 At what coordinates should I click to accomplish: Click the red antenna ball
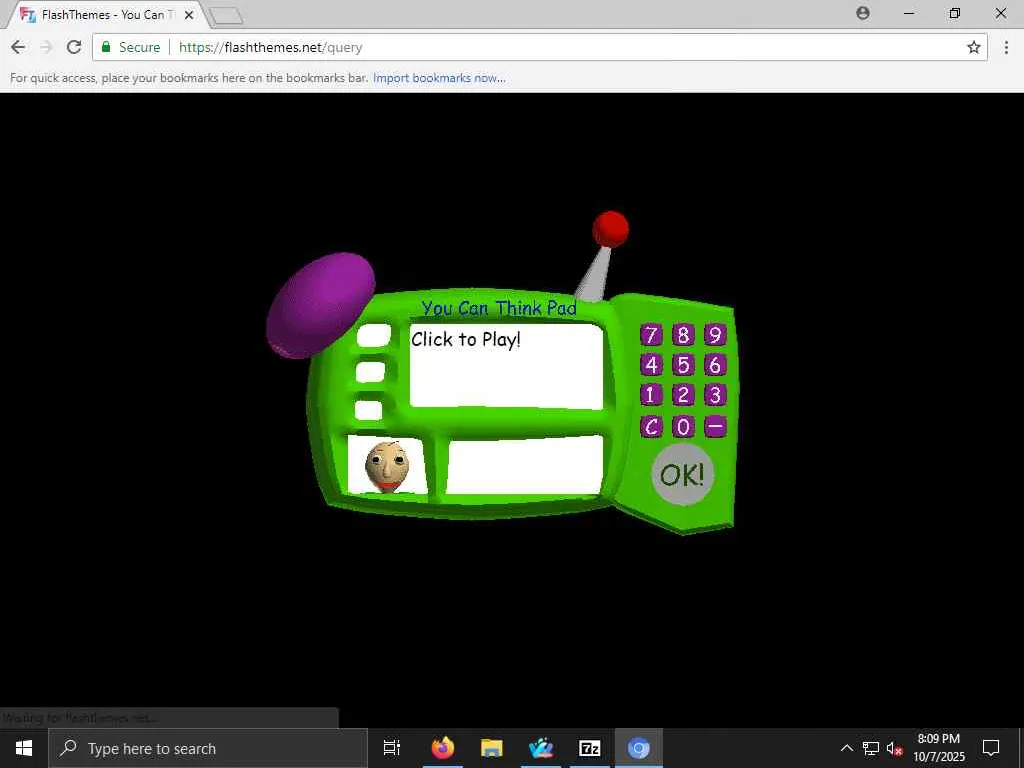pyautogui.click(x=611, y=229)
